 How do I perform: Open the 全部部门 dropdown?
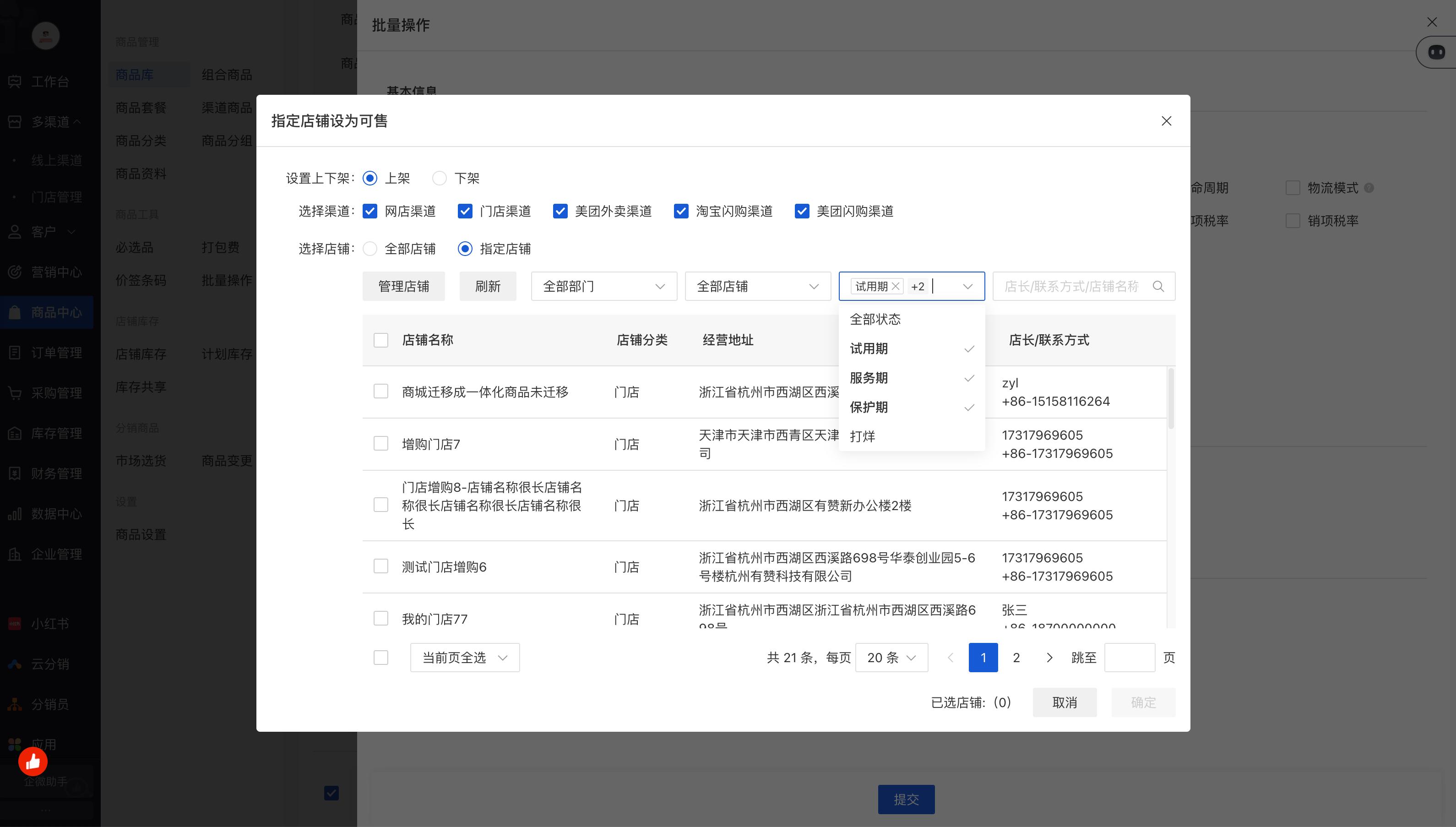604,286
